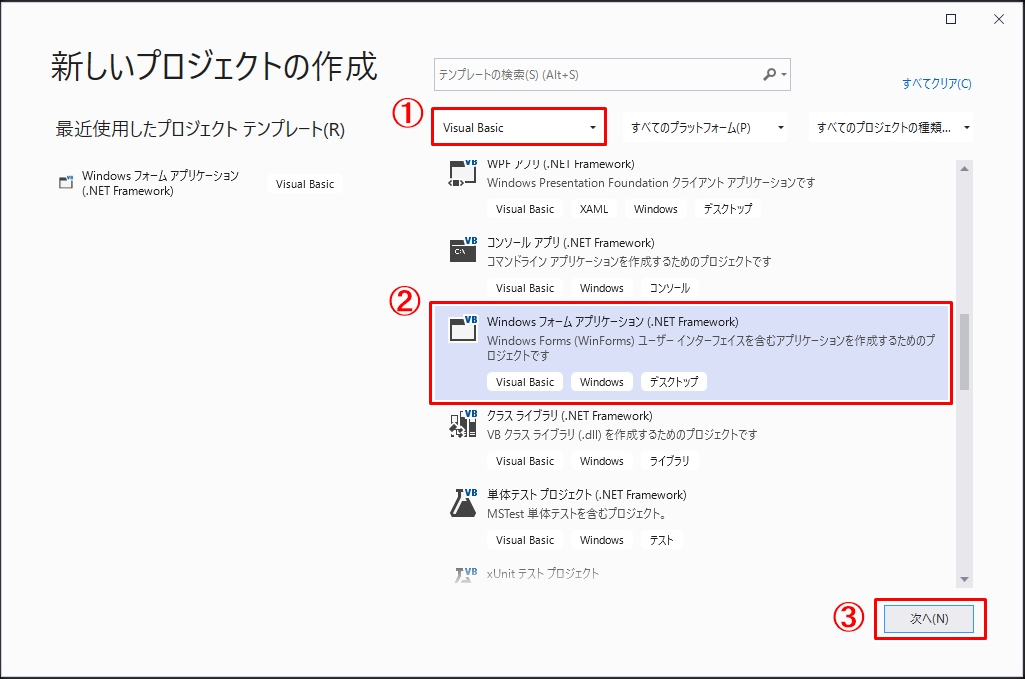Click Visual Basic tag under console app
The image size is (1025, 679).
524,288
